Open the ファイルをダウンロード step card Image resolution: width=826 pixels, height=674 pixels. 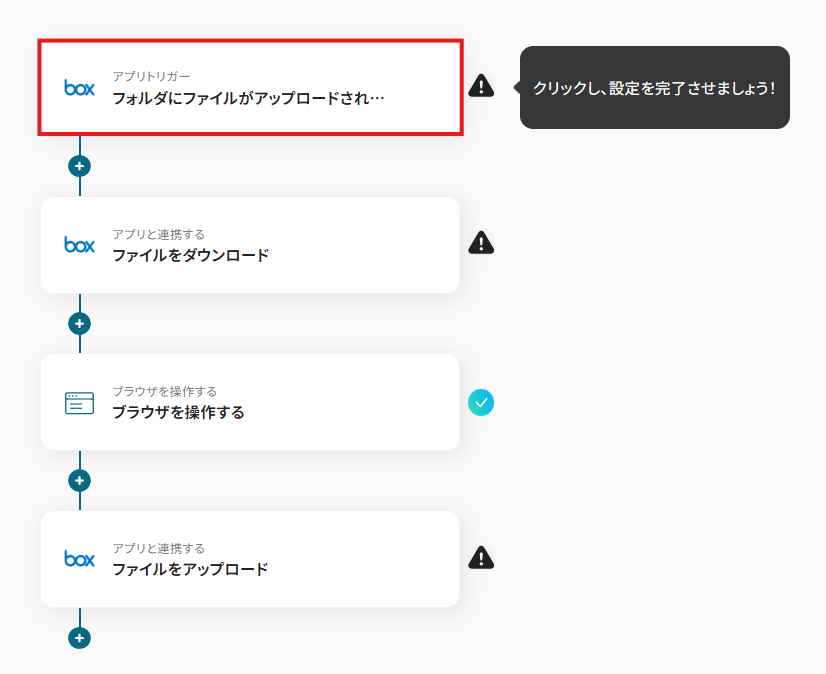250,245
